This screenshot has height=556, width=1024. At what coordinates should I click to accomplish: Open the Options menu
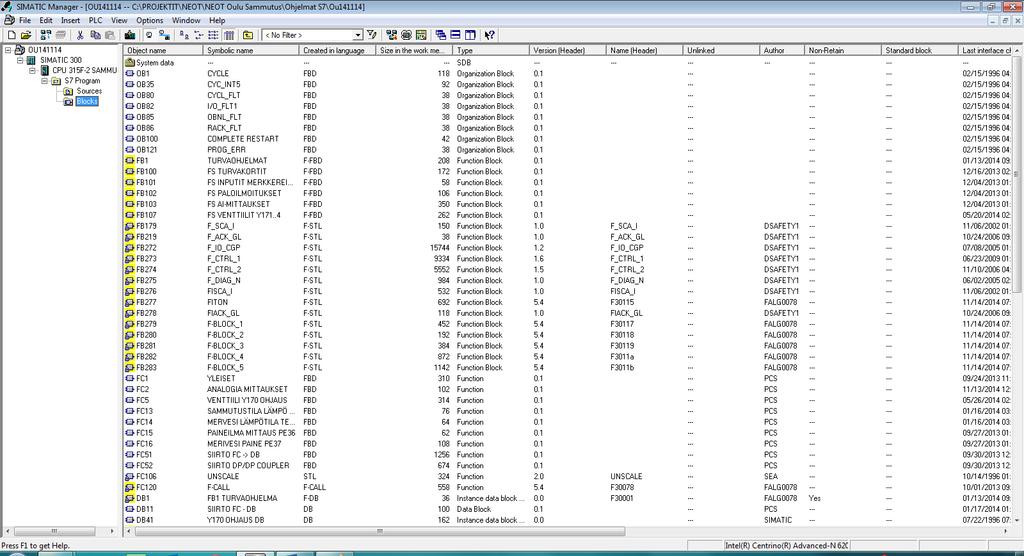[150, 20]
